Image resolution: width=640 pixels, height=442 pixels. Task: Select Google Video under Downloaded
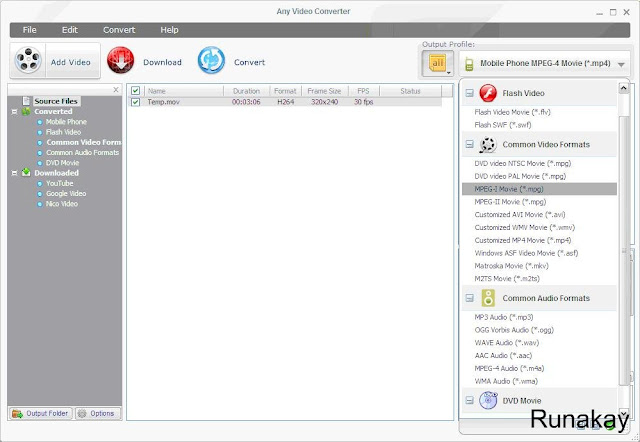point(66,193)
